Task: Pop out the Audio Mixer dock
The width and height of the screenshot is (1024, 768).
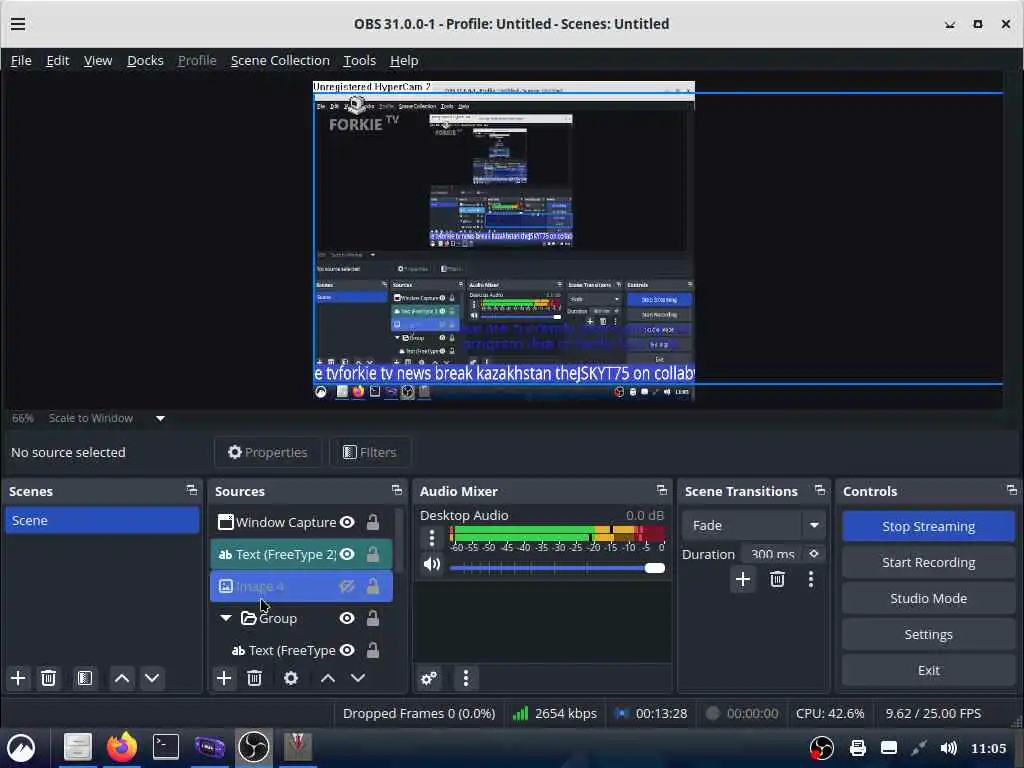Action: tap(662, 490)
